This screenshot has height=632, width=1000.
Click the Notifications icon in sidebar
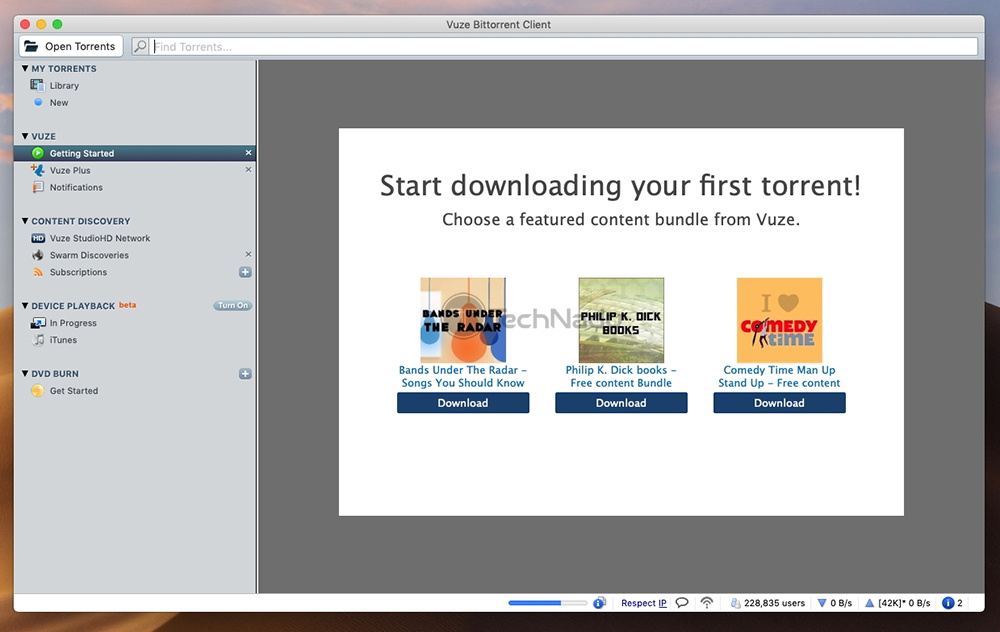point(38,187)
